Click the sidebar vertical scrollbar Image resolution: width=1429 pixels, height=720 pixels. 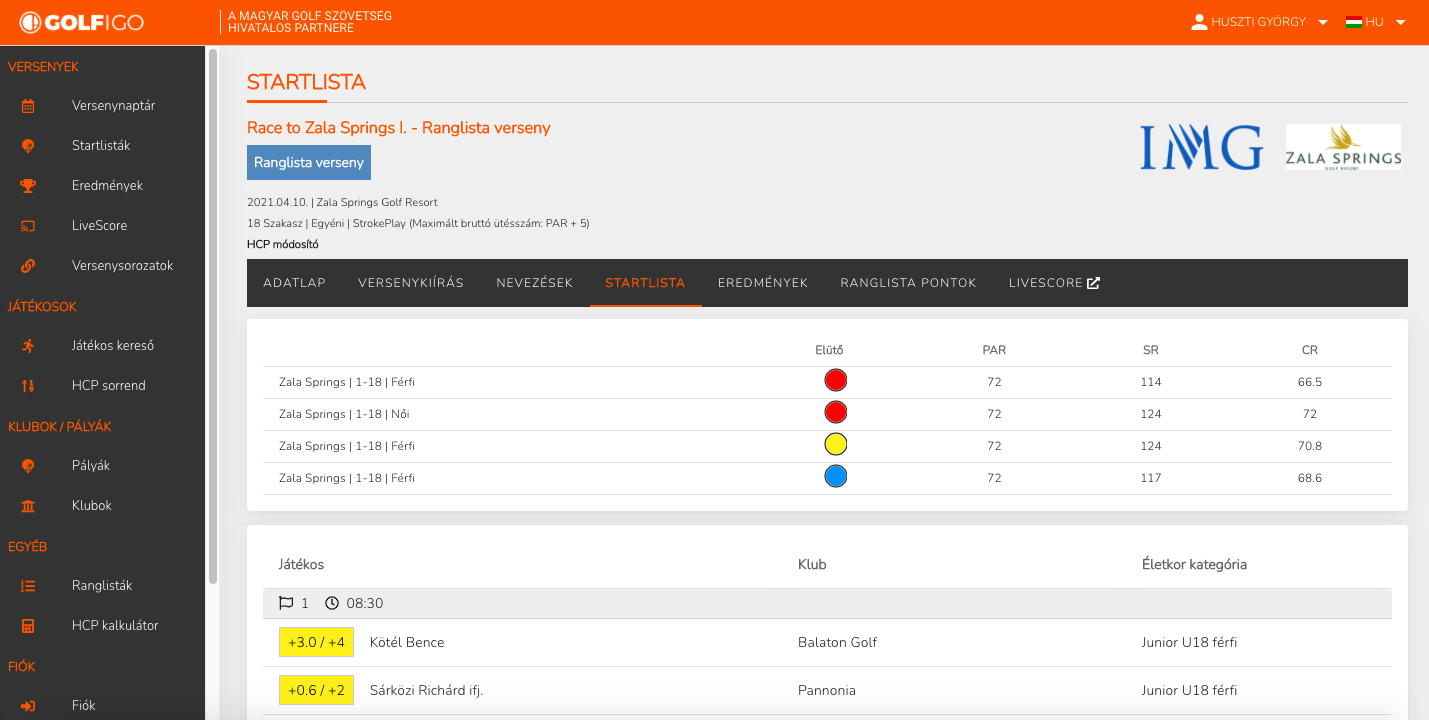click(212, 316)
